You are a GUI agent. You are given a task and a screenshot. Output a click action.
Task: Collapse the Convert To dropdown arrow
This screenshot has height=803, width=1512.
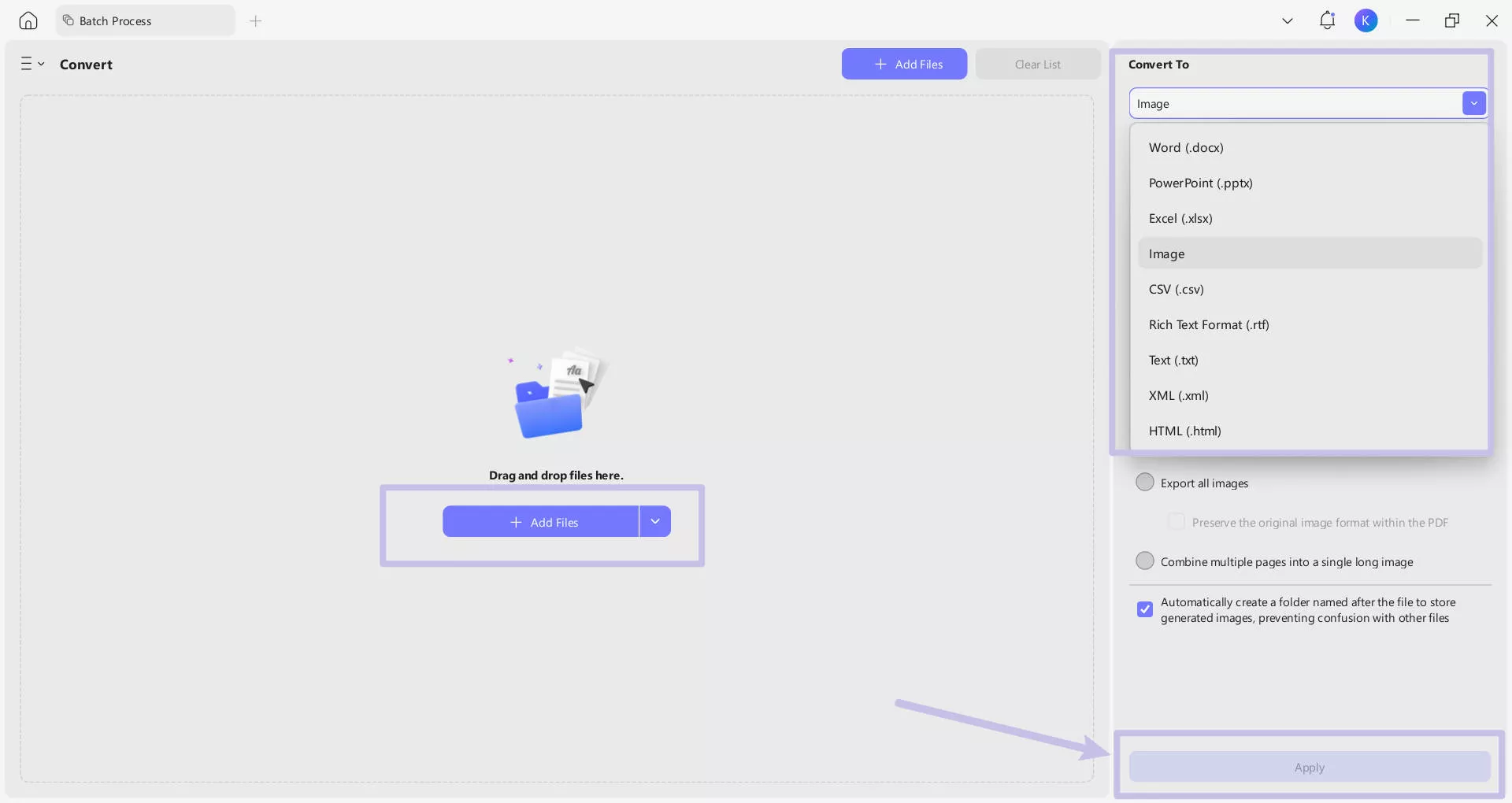click(1473, 103)
